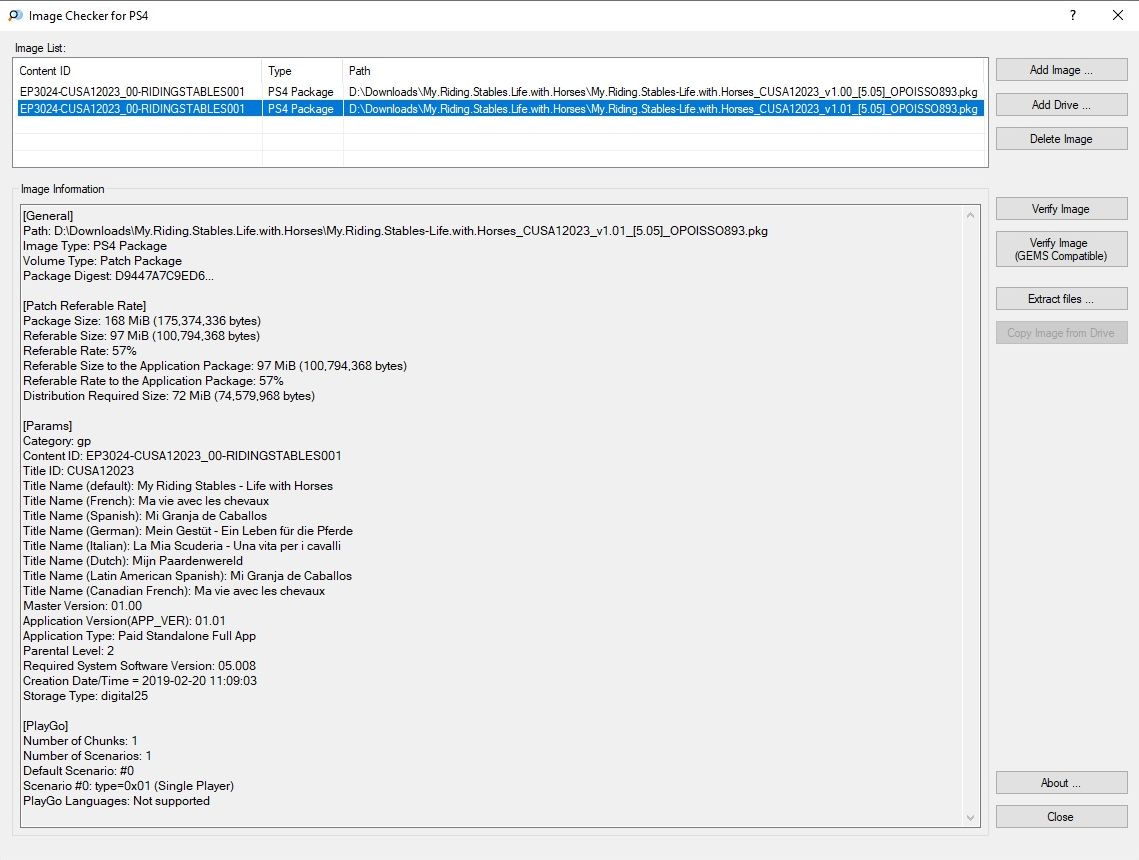Click the 'Parental Level: 2' line

coord(68,651)
